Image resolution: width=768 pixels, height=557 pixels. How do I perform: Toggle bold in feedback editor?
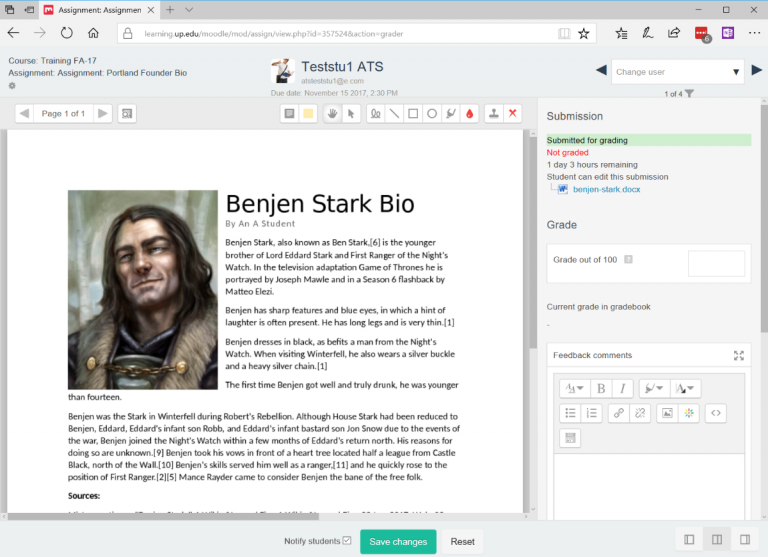click(601, 388)
